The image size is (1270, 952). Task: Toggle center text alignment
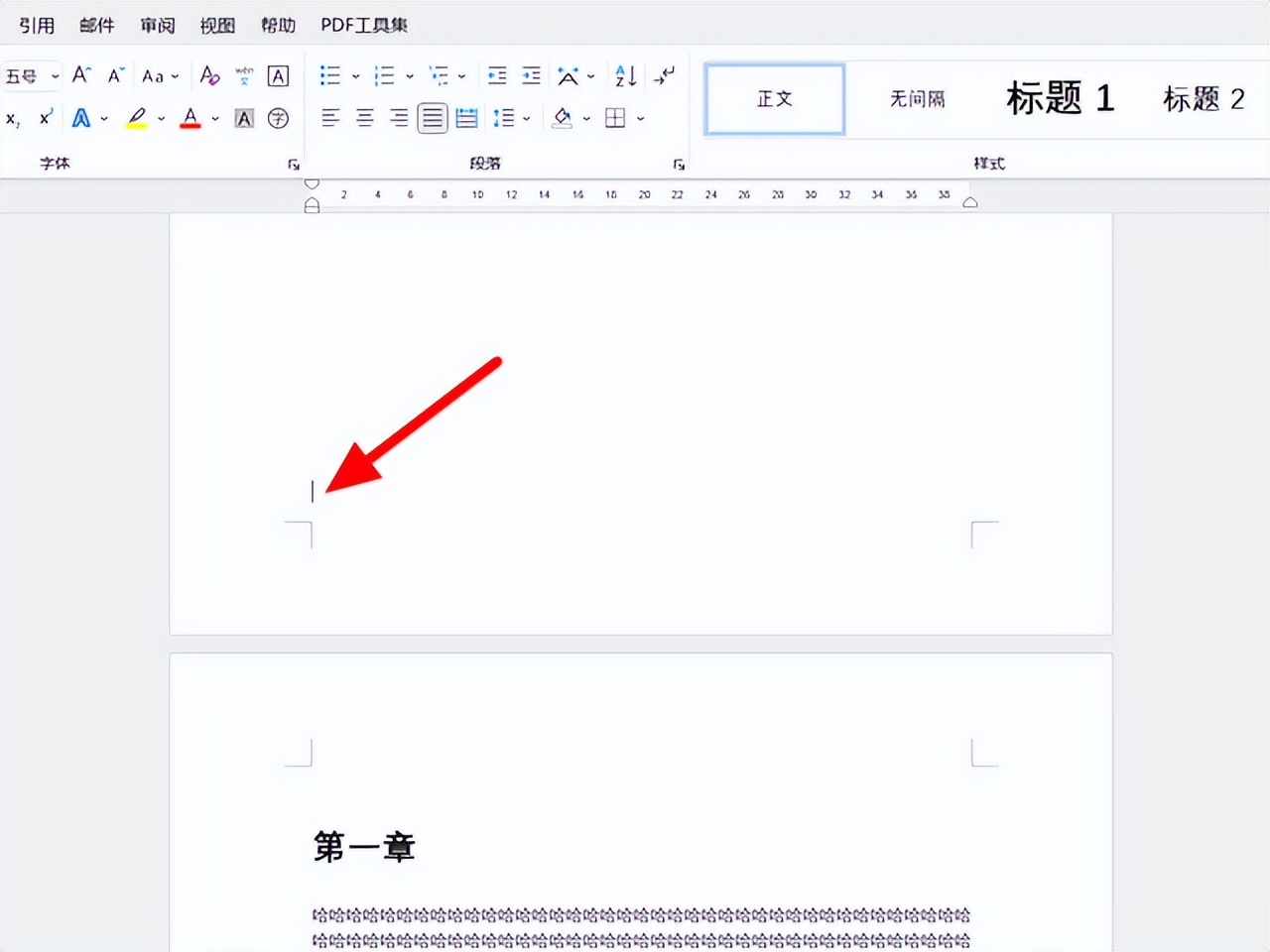(364, 118)
